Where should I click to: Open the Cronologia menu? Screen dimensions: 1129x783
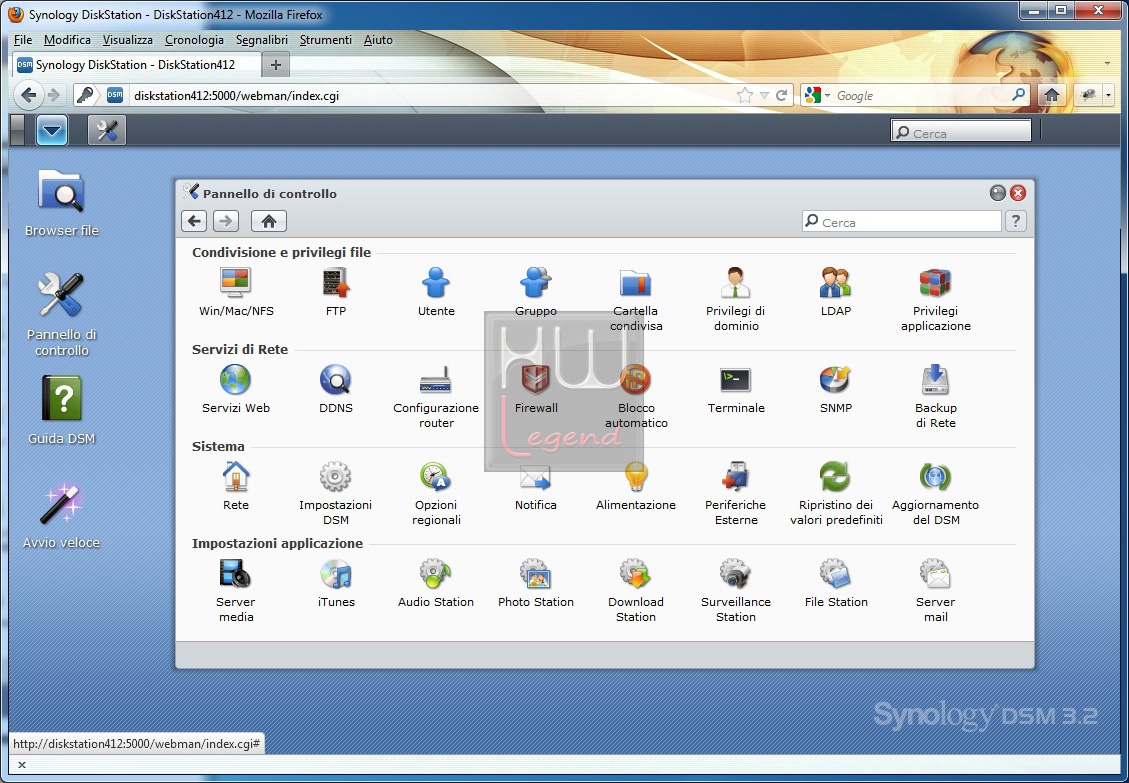coord(194,40)
